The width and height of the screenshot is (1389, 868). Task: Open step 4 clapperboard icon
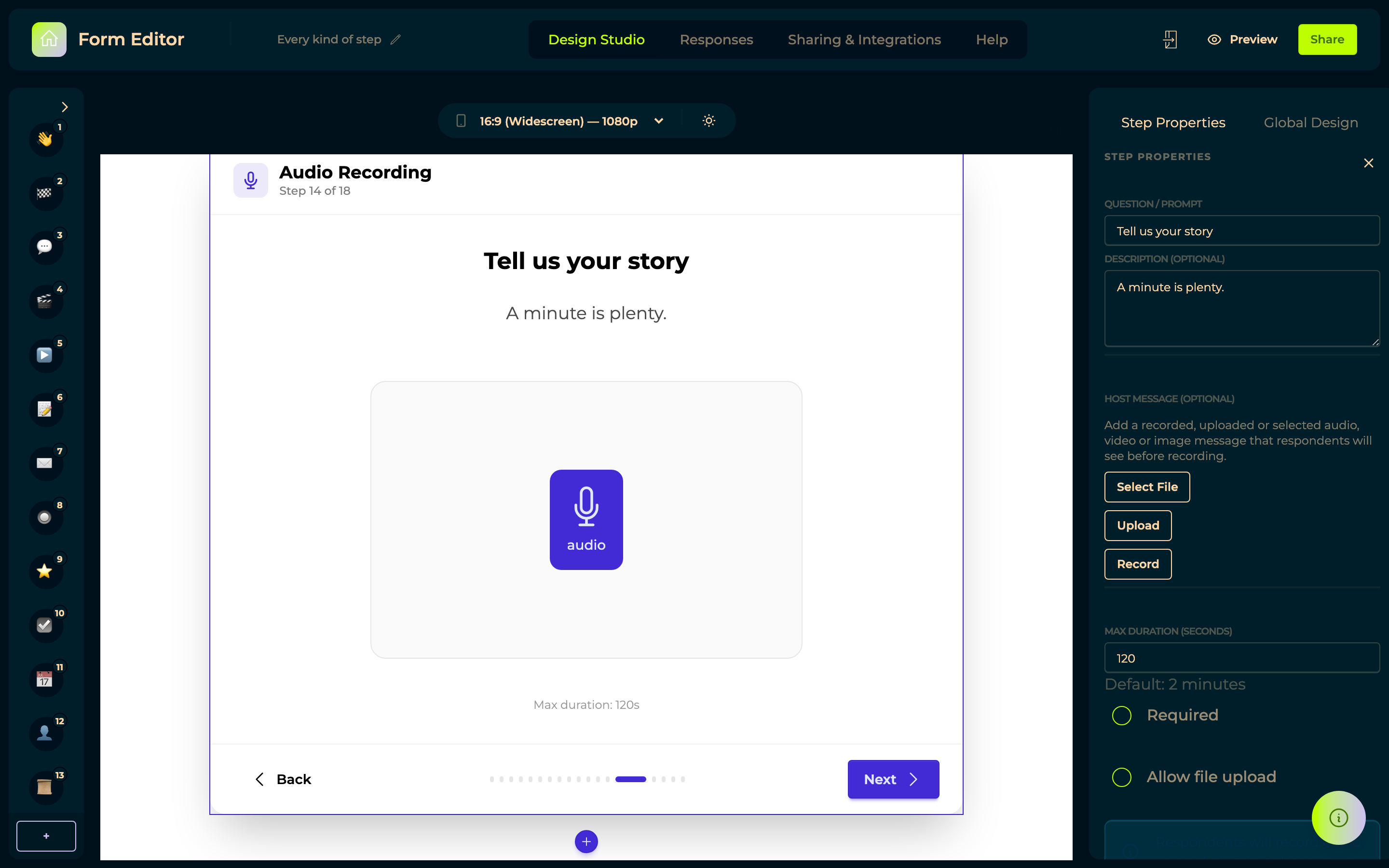pos(45,301)
